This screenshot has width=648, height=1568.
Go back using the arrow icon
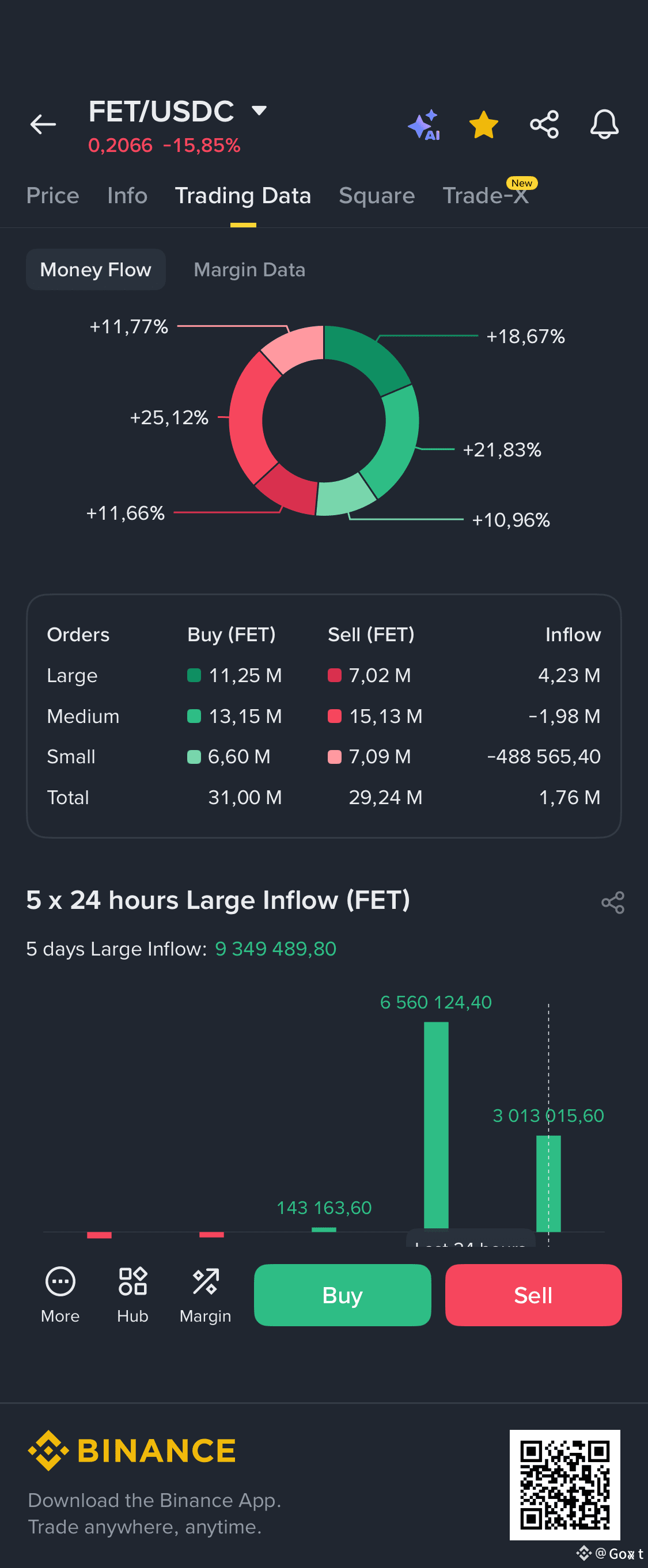43,124
